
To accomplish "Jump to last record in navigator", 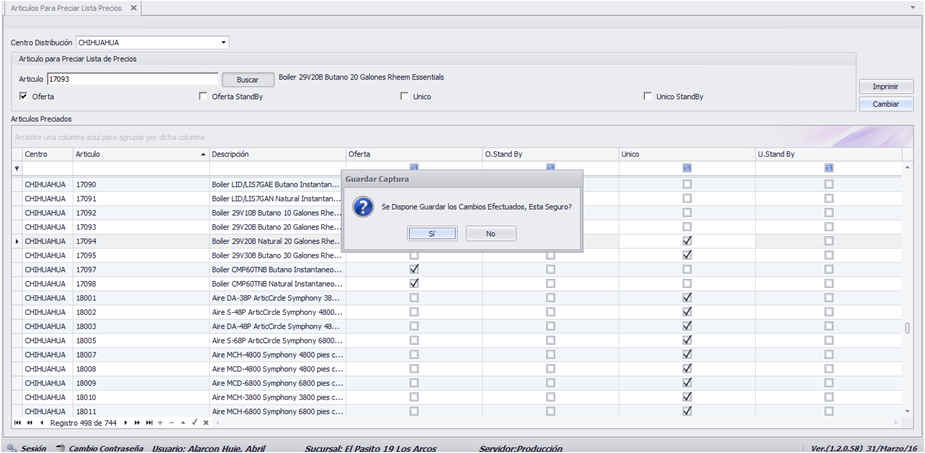I will pos(149,422).
